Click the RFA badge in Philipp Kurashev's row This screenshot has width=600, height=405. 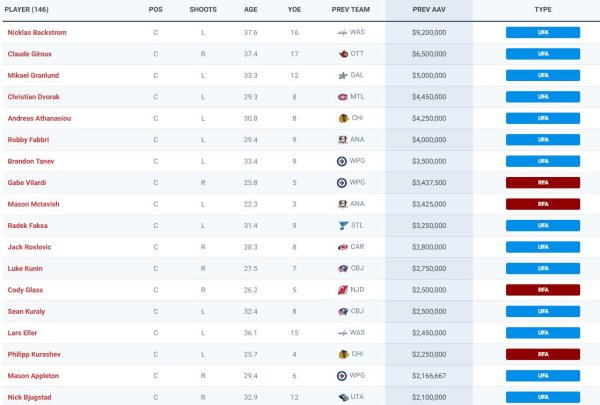pos(543,355)
